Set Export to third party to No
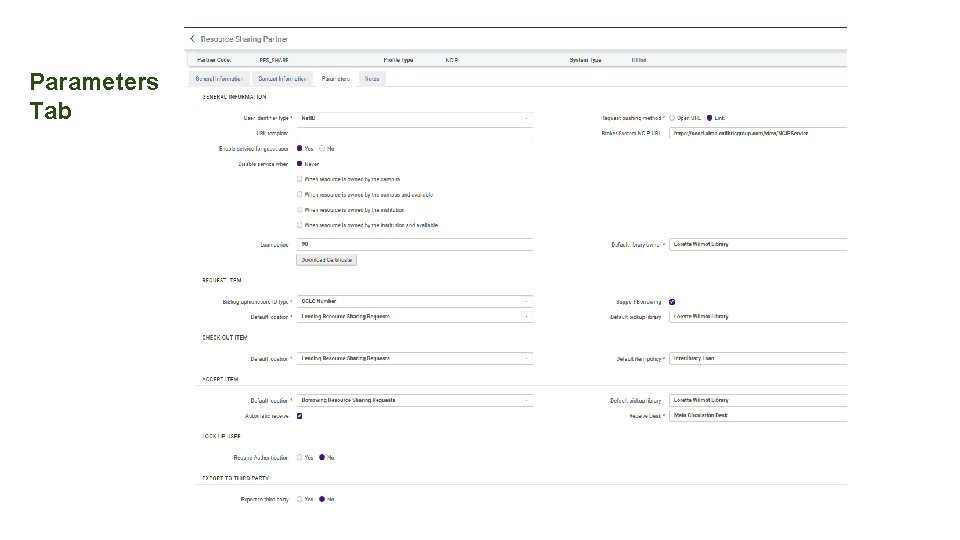Viewport: 960px width, 540px height. [x=322, y=500]
